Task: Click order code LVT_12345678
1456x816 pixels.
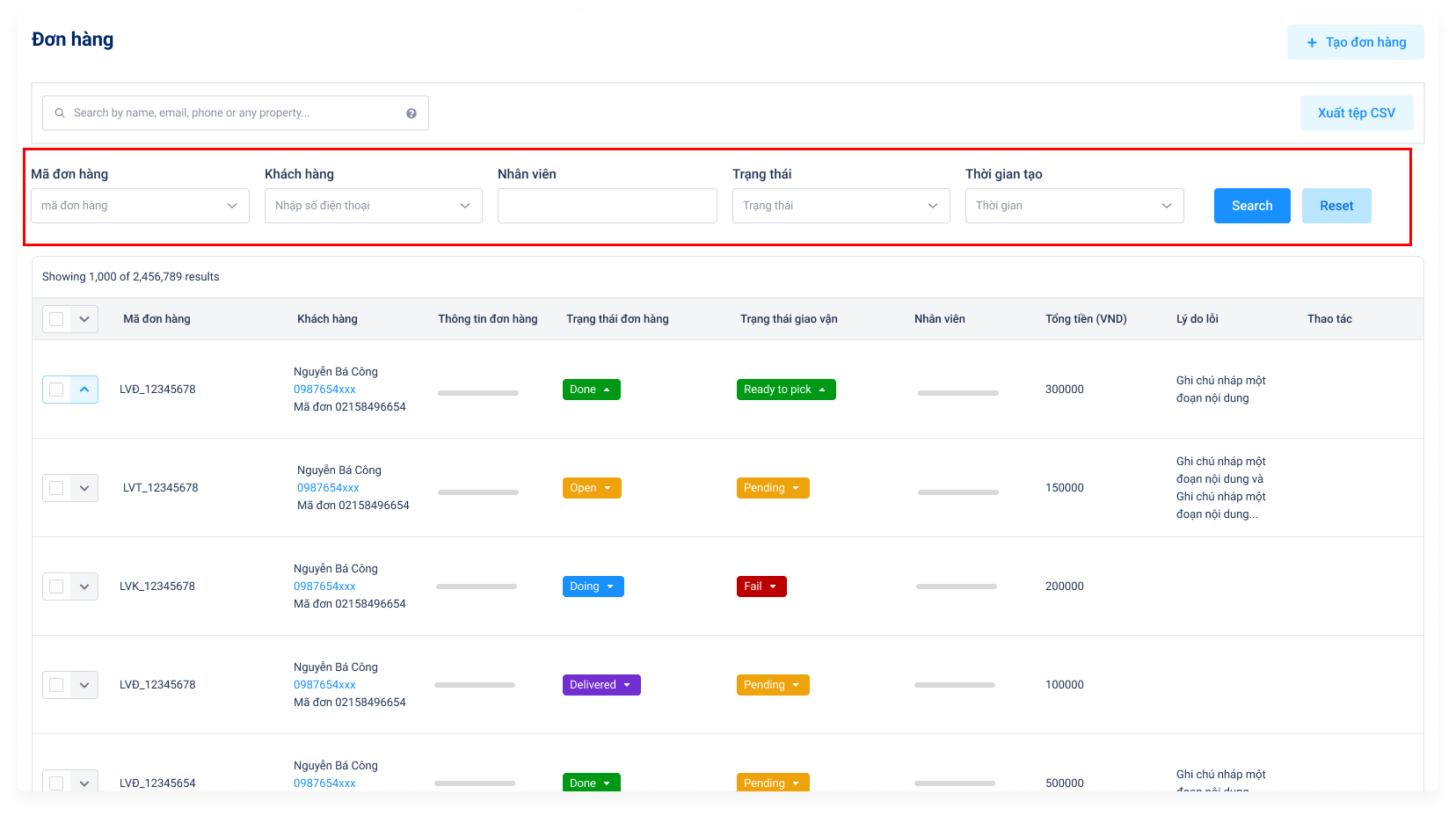Action: pyautogui.click(x=161, y=488)
